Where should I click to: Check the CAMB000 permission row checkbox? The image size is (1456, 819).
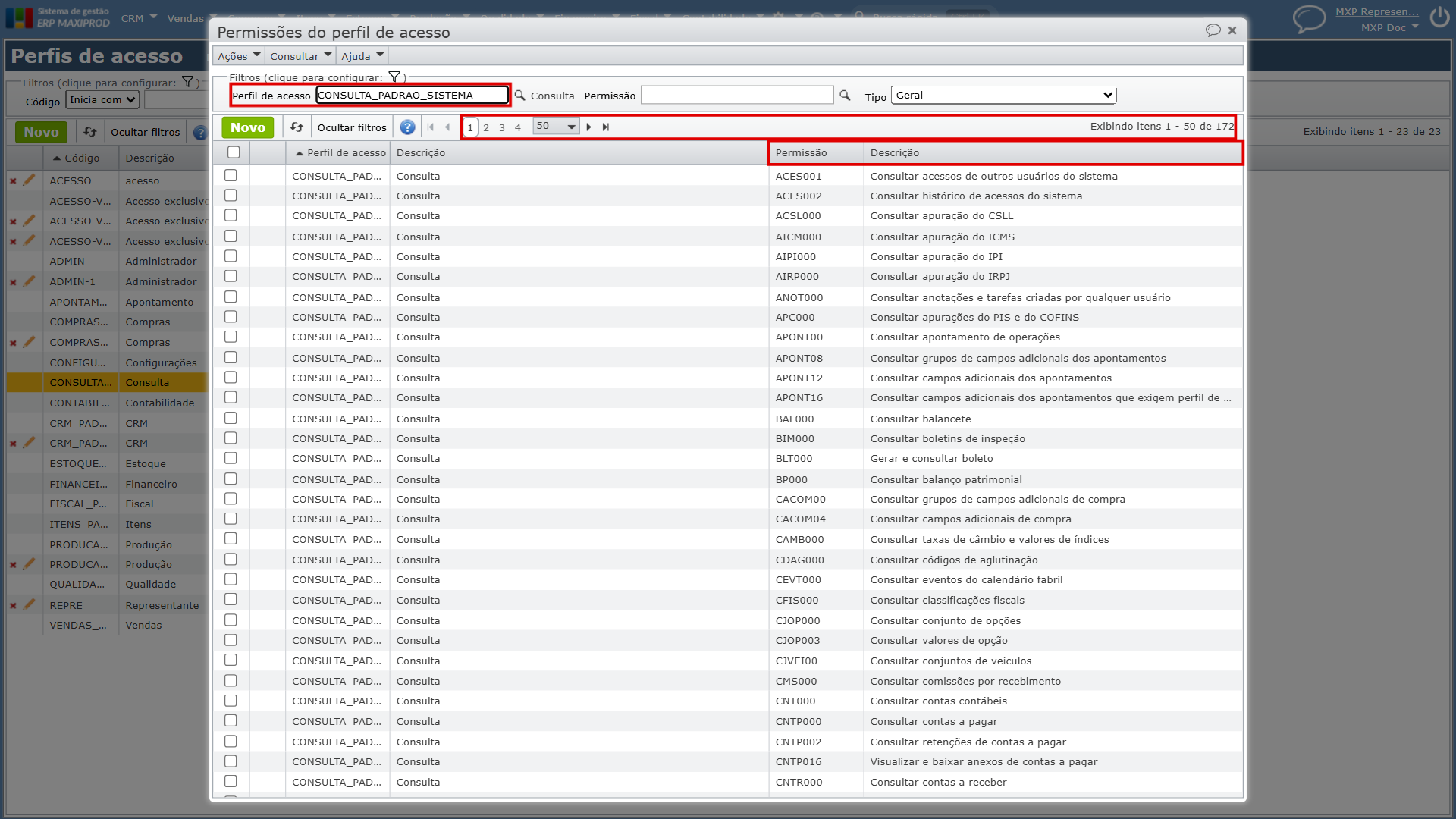[231, 539]
